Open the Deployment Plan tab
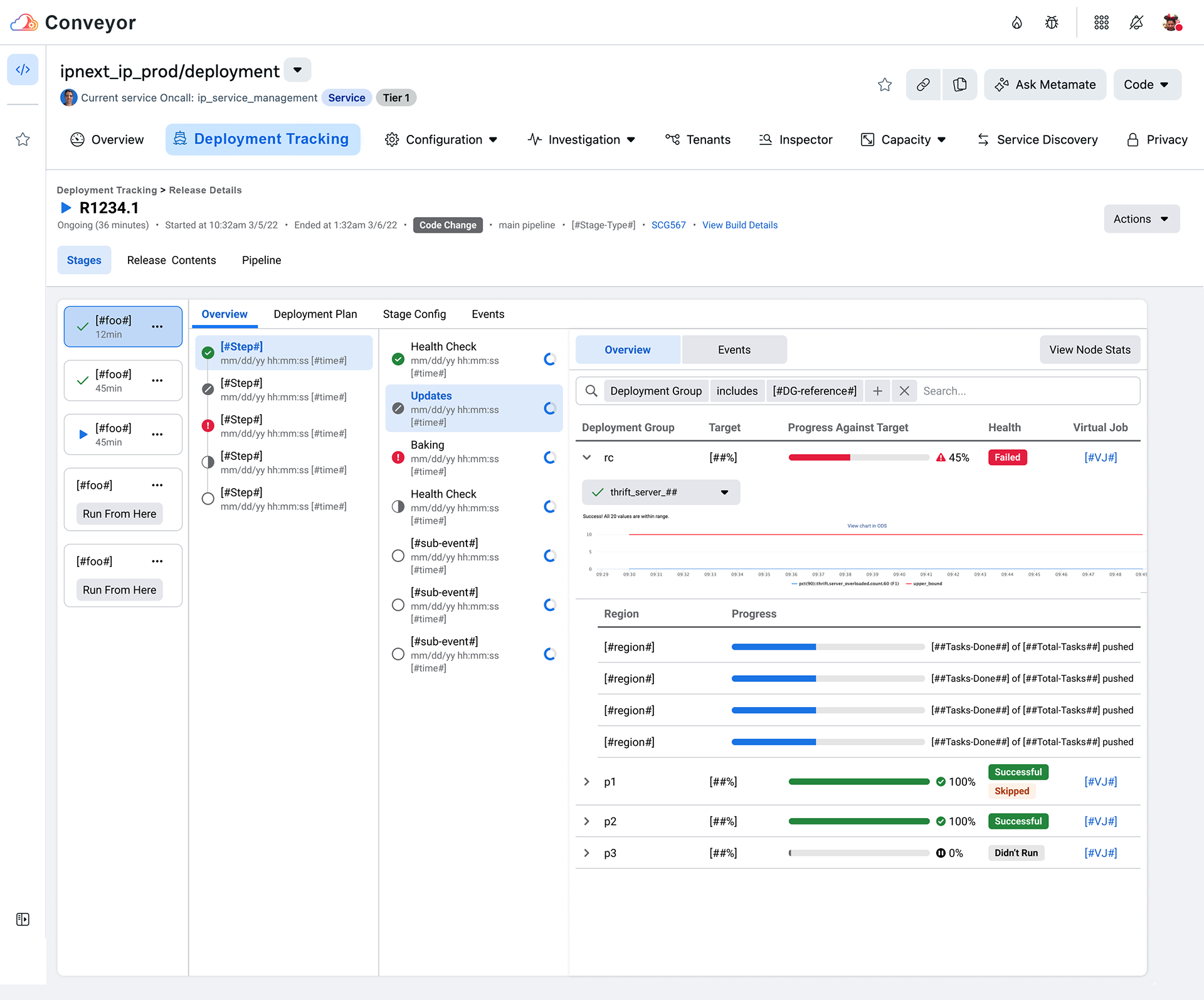This screenshot has width=1204, height=1000. 315,314
